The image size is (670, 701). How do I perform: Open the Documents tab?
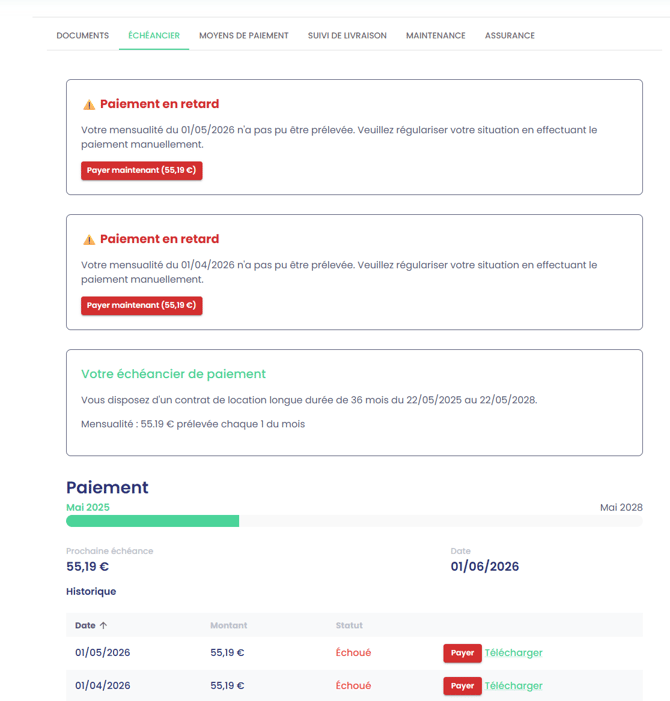83,35
